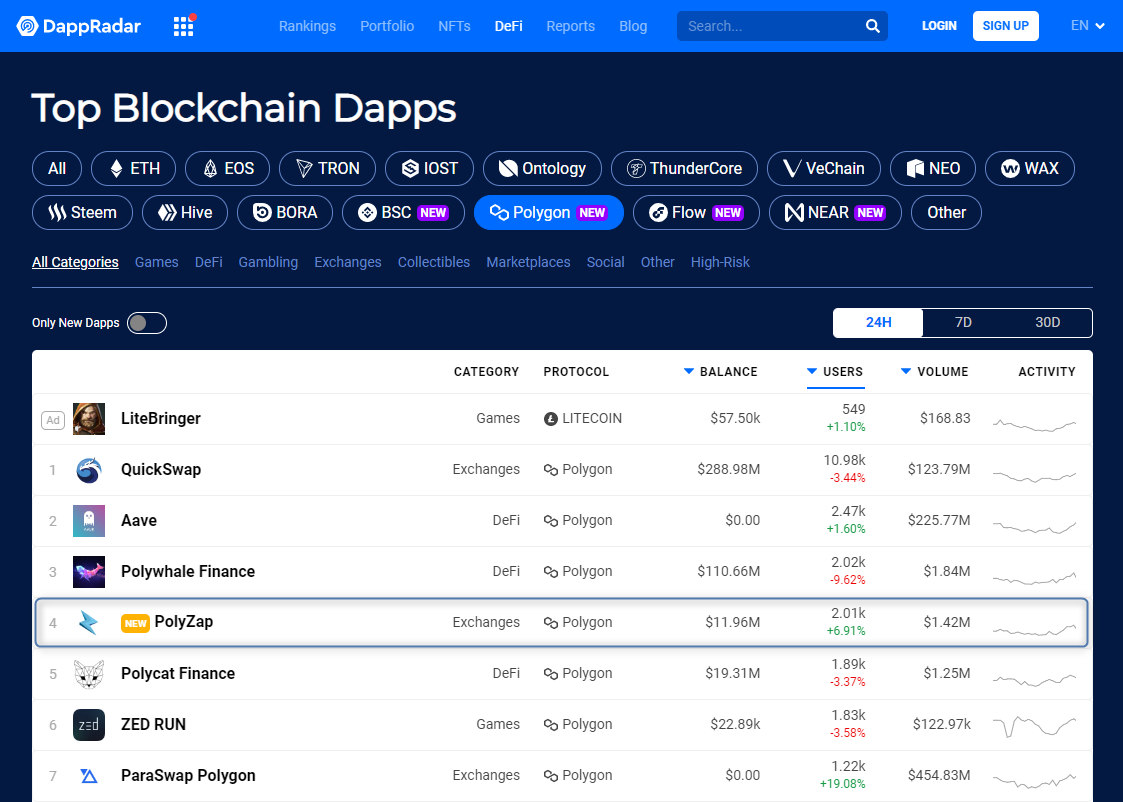Select the Collectibles category tab
Image resolution: width=1123 pixels, height=802 pixels.
(x=433, y=262)
